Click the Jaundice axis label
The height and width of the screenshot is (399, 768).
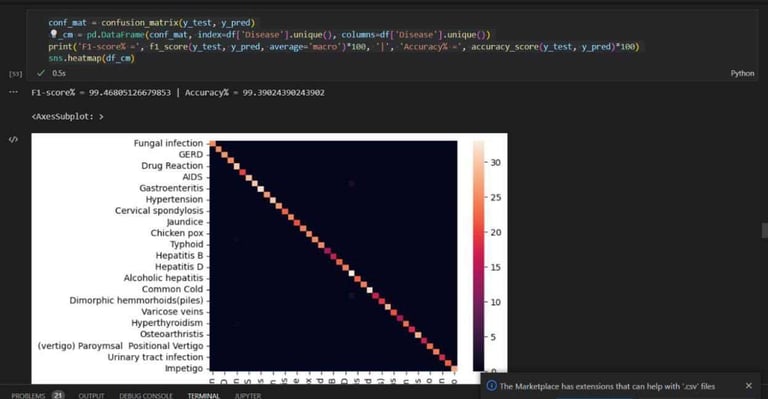pos(185,222)
